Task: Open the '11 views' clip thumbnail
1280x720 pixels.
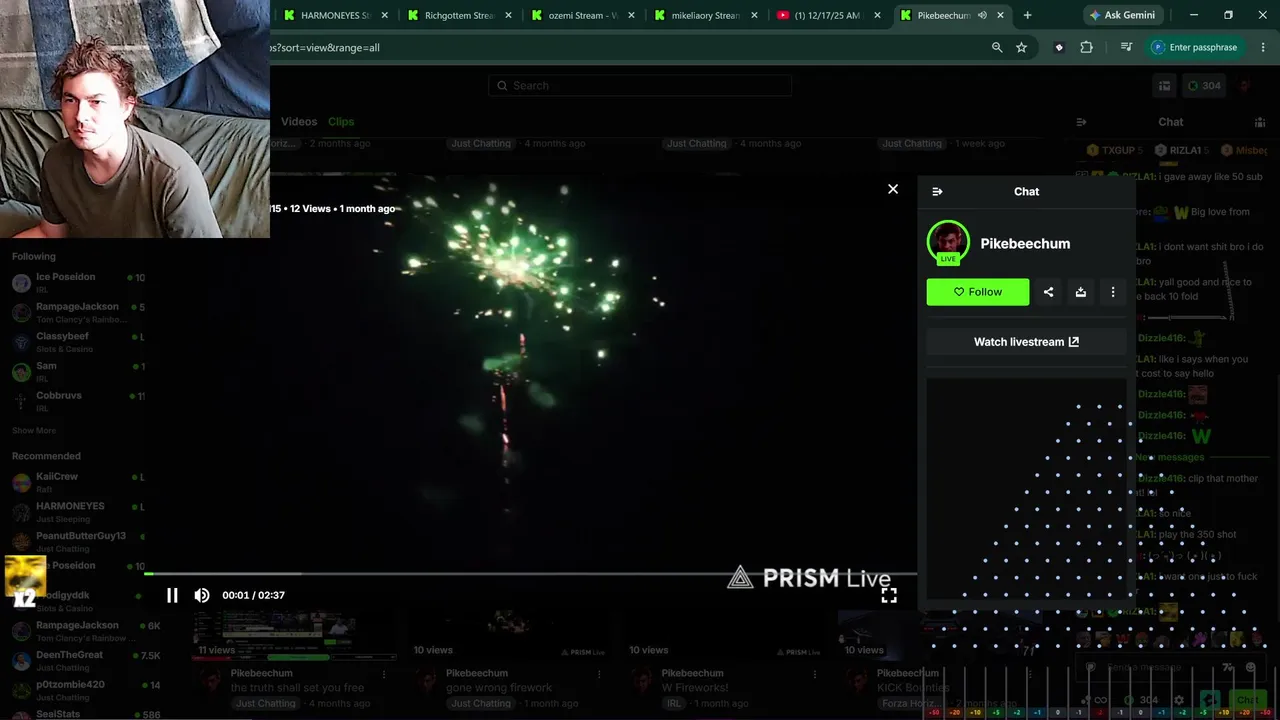Action: (x=294, y=634)
